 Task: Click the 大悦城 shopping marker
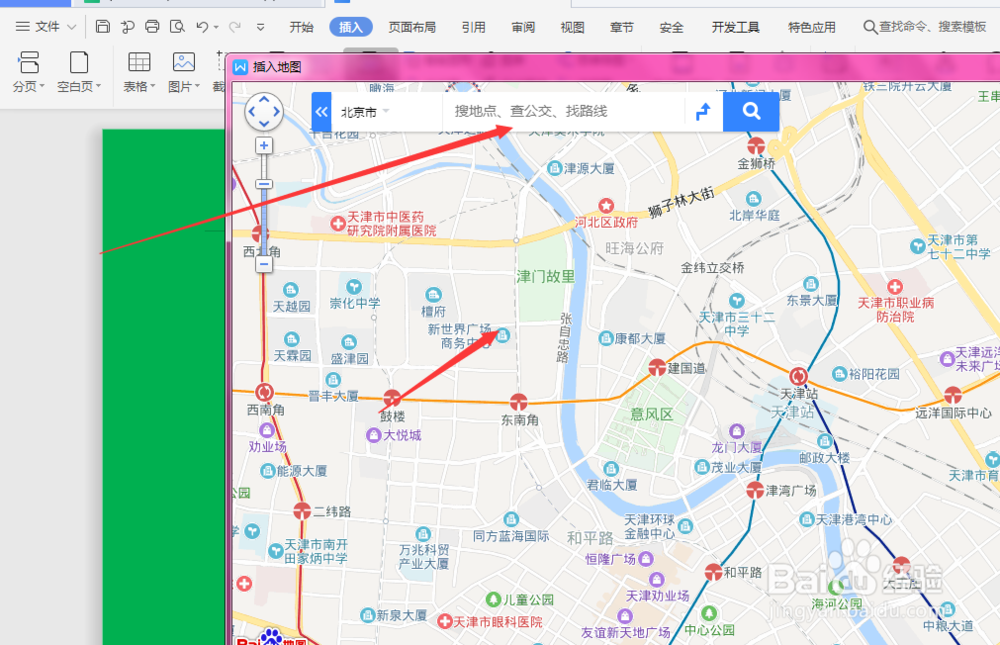[374, 435]
